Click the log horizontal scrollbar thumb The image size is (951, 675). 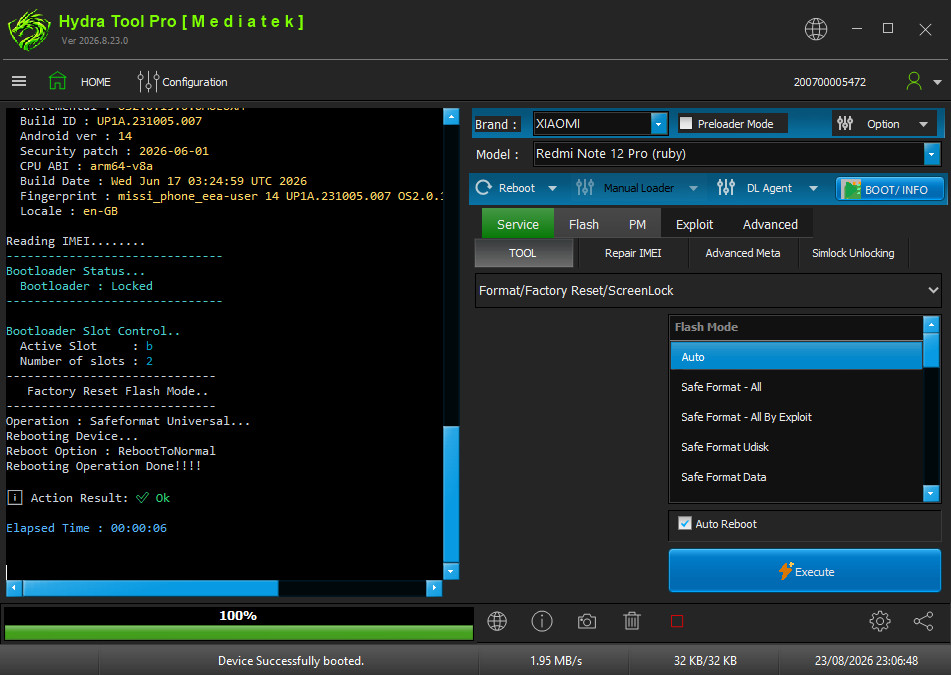150,588
